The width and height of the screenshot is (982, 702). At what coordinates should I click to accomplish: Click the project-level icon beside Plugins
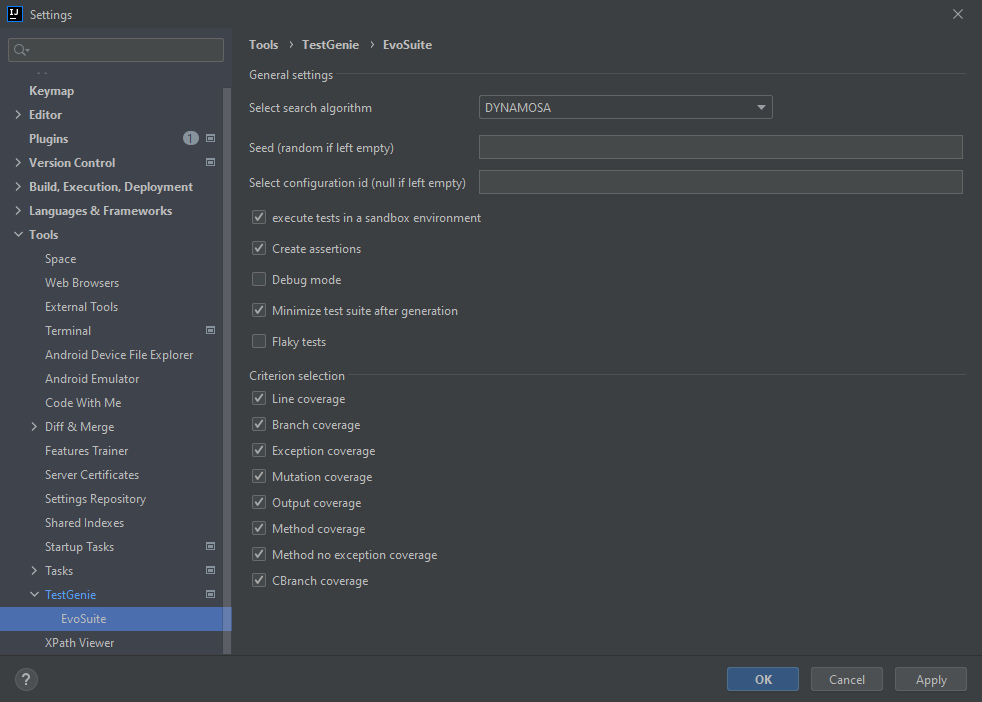pyautogui.click(x=210, y=138)
